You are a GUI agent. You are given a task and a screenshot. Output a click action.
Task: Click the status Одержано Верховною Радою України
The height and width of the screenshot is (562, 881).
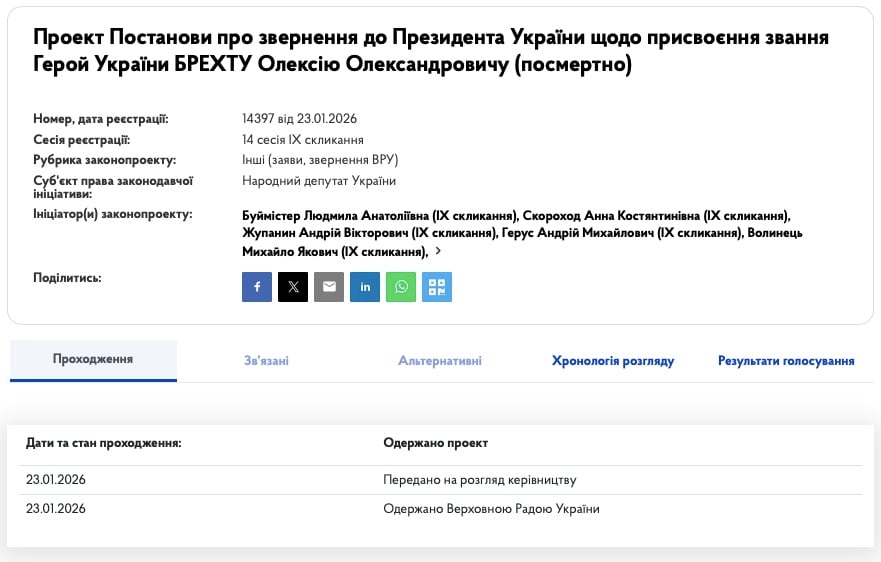click(492, 509)
